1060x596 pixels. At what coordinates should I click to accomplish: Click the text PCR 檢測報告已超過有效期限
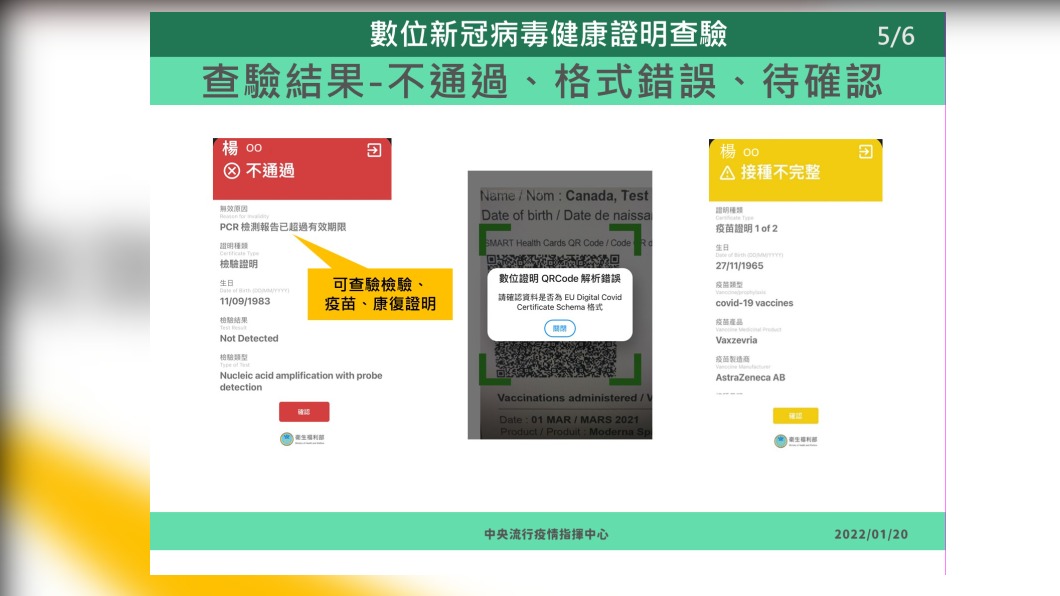tap(283, 227)
